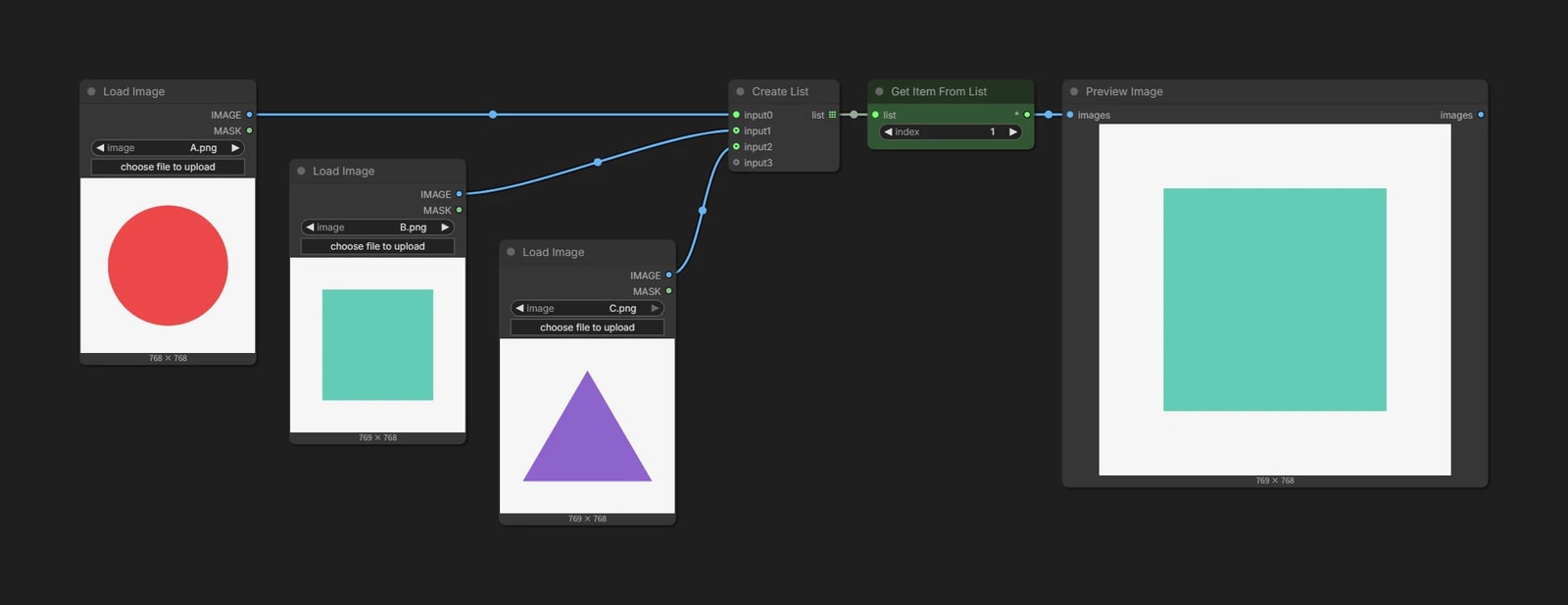Click the purple triangle image thumbnail
The height and width of the screenshot is (605, 1568).
[587, 427]
